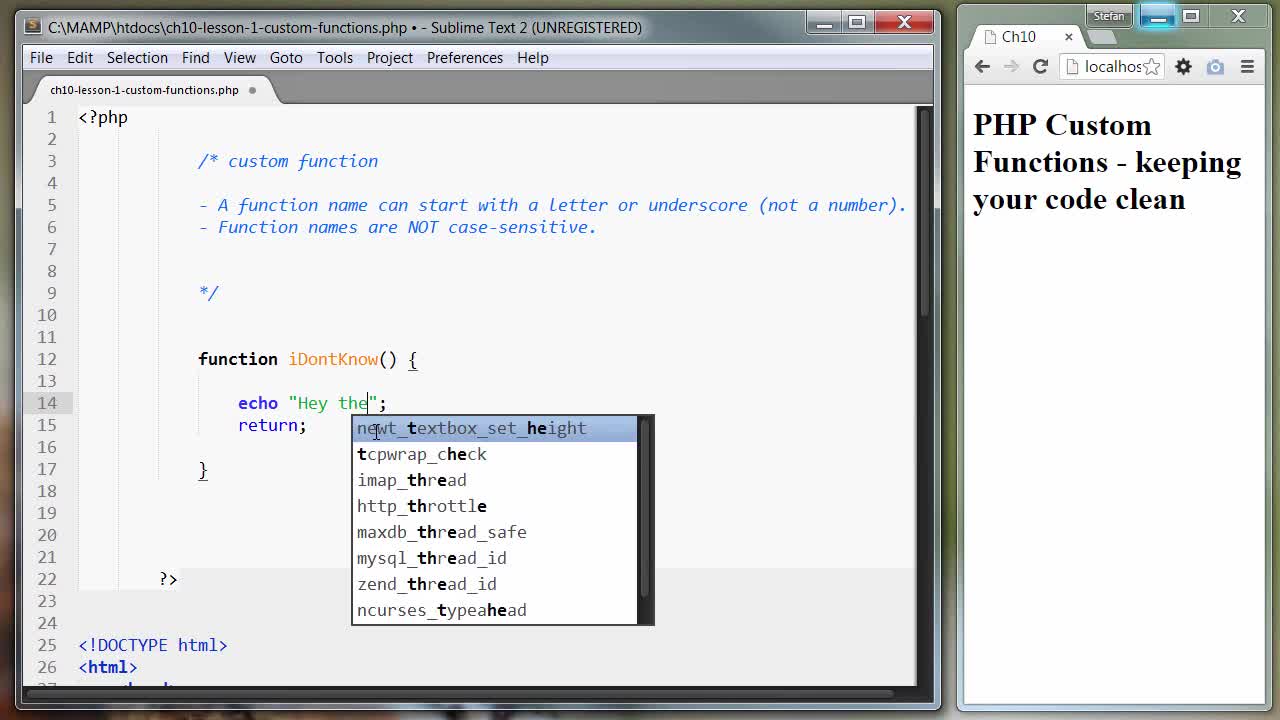Choose mysql_thread_id autocomplete suggestion
1280x720 pixels.
(x=495, y=558)
